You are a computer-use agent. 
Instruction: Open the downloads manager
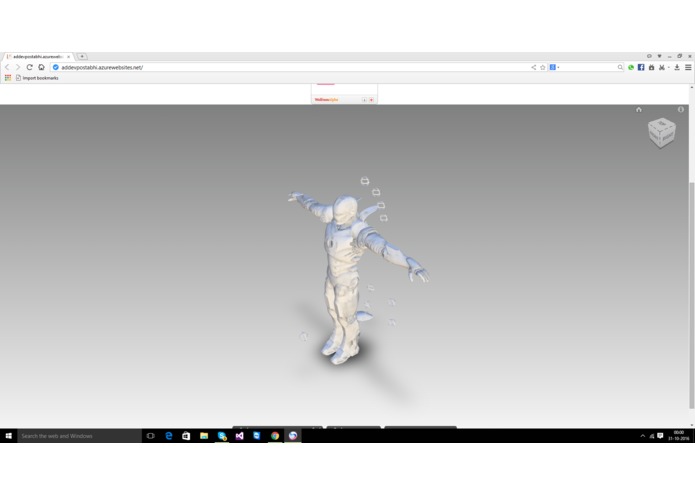click(677, 67)
